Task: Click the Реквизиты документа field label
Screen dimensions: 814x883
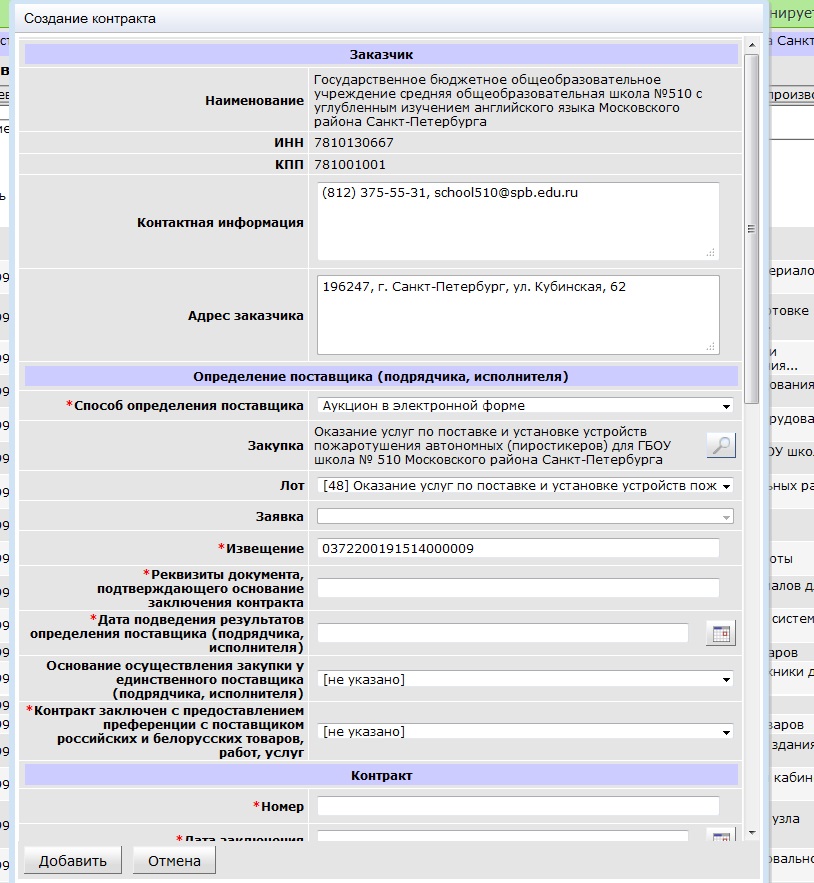Action: point(200,588)
